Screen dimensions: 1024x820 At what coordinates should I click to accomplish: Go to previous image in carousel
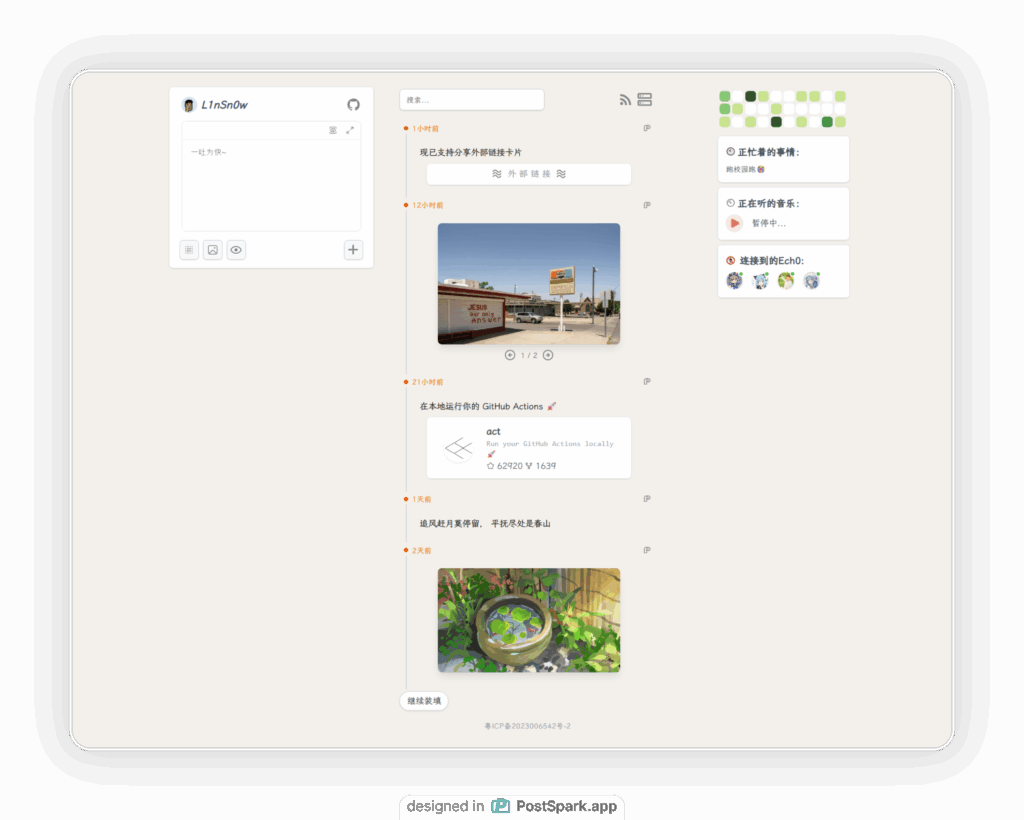coord(510,355)
